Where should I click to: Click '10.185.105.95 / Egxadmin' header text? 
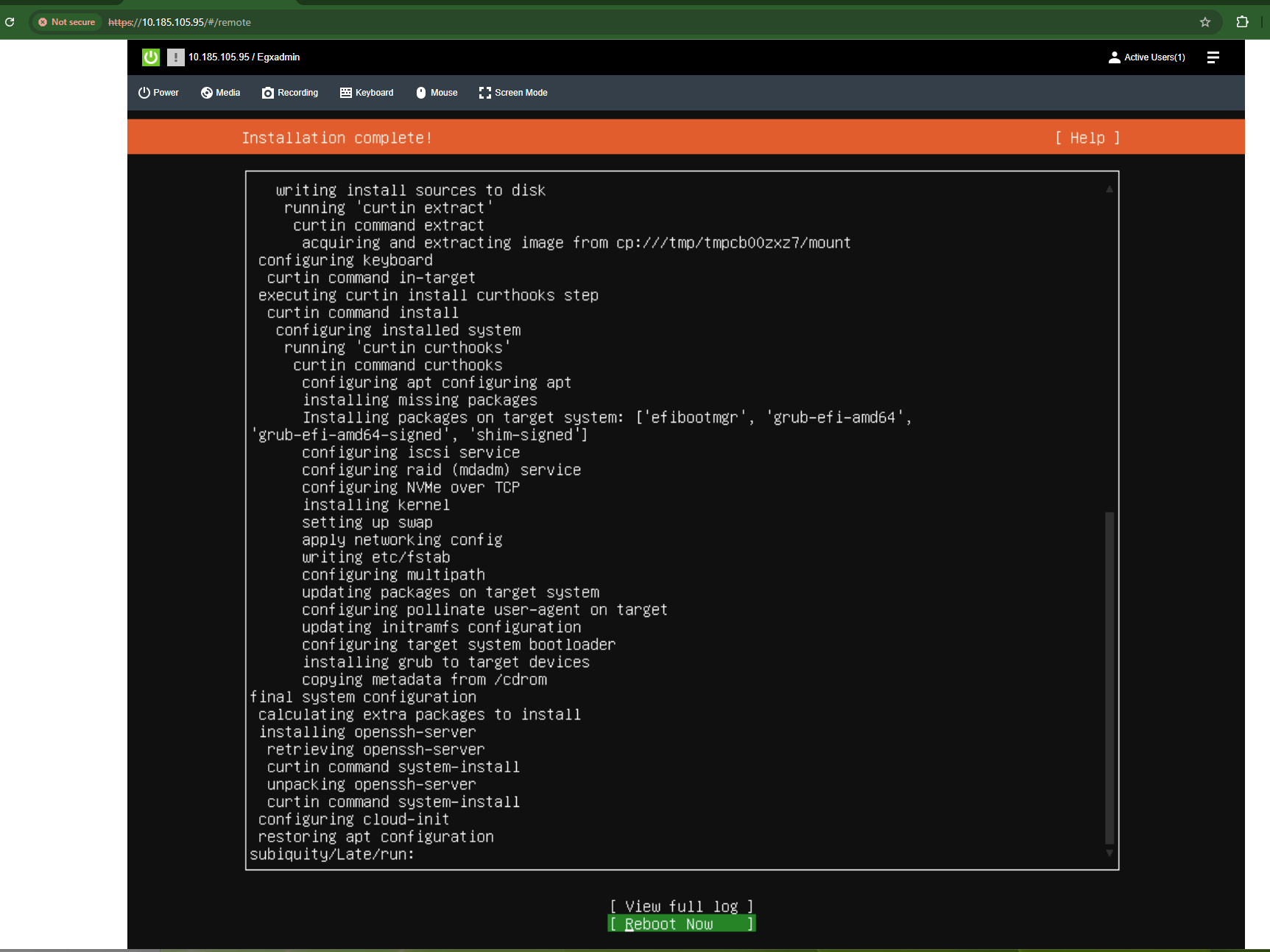(x=244, y=57)
